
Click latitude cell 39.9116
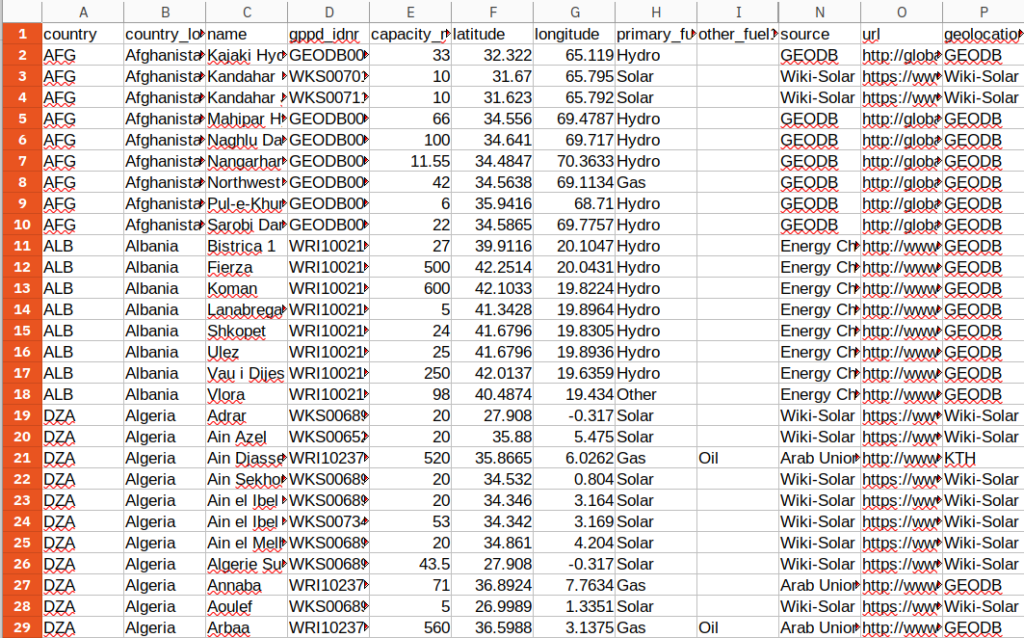pyautogui.click(x=492, y=246)
